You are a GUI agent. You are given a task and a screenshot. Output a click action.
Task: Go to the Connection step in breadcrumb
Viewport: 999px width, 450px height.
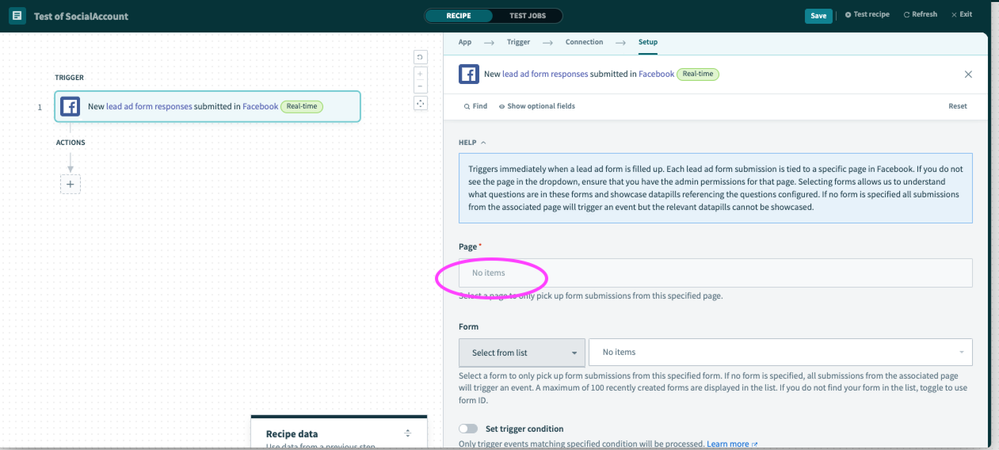pyautogui.click(x=584, y=42)
